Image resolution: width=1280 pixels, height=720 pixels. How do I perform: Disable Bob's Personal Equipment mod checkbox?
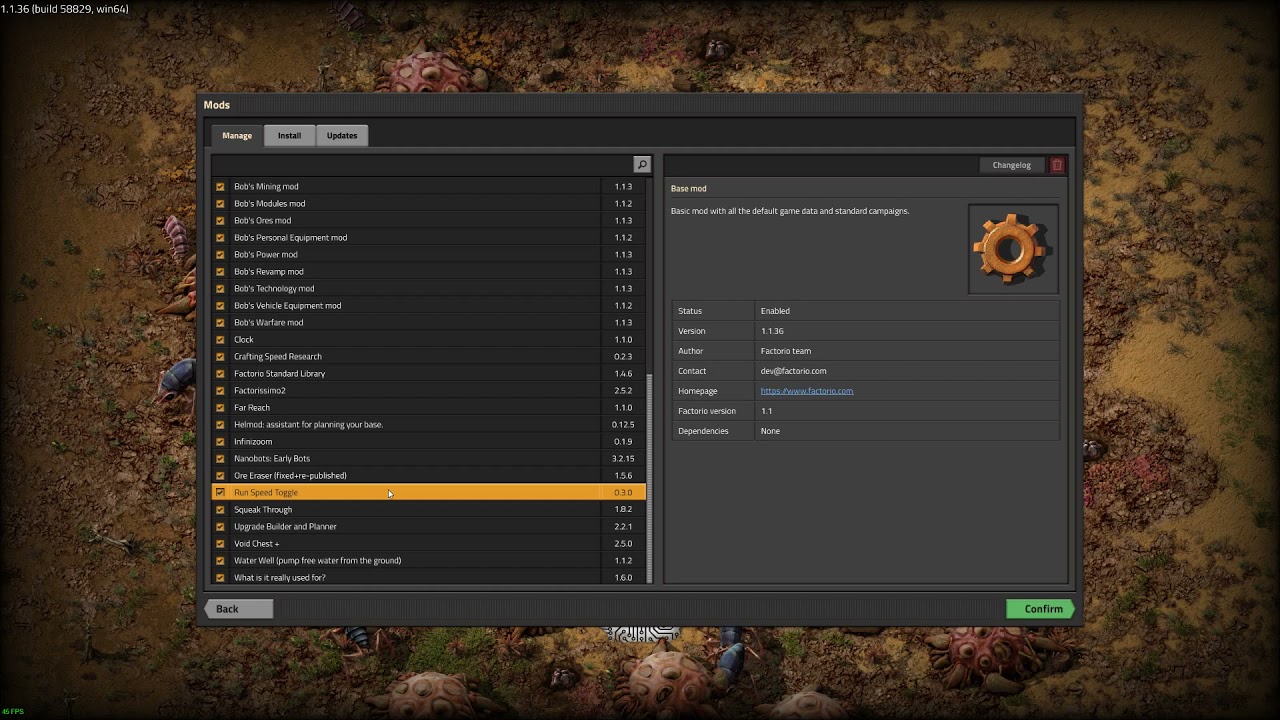tap(220, 238)
